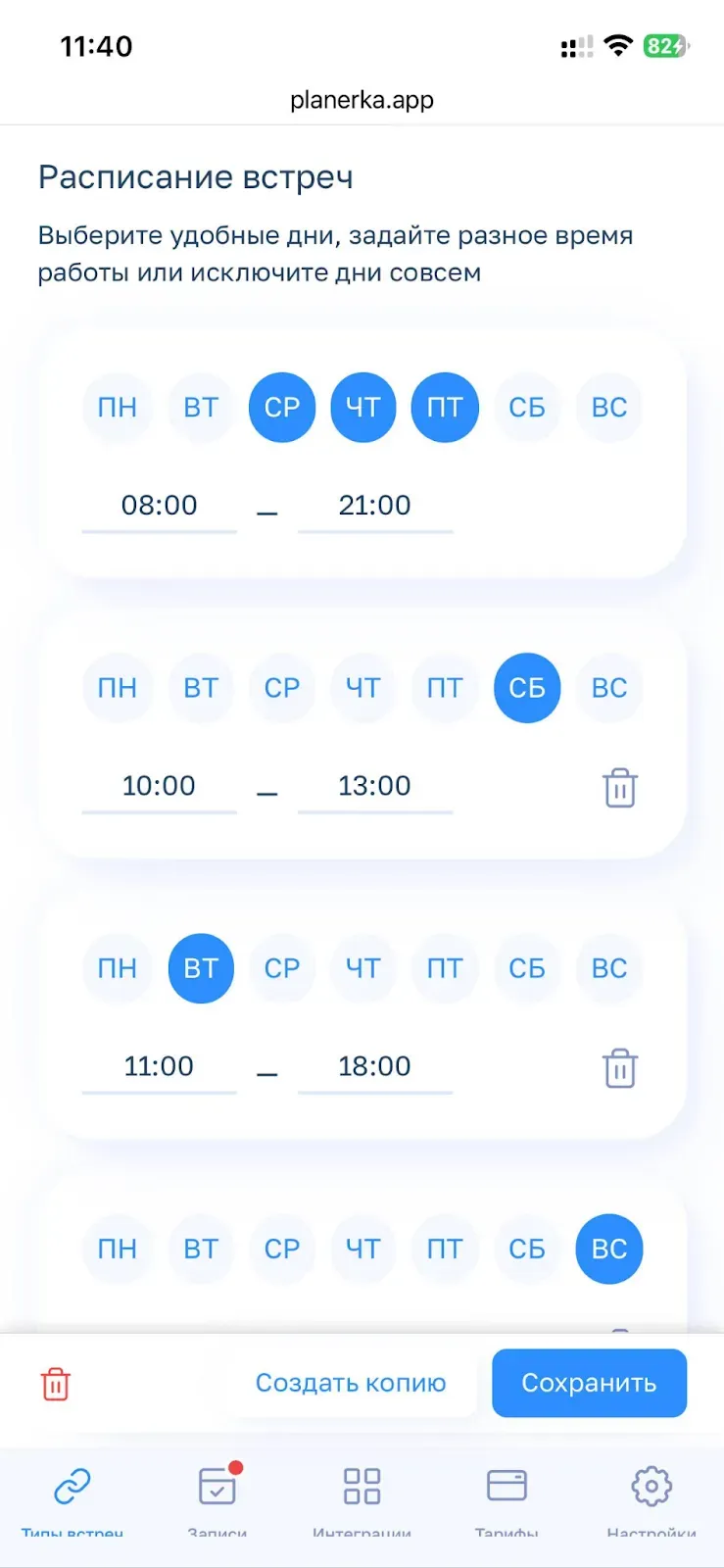This screenshot has height=1568, width=724.
Task: Open the 08:00 start time picker
Action: (x=159, y=506)
